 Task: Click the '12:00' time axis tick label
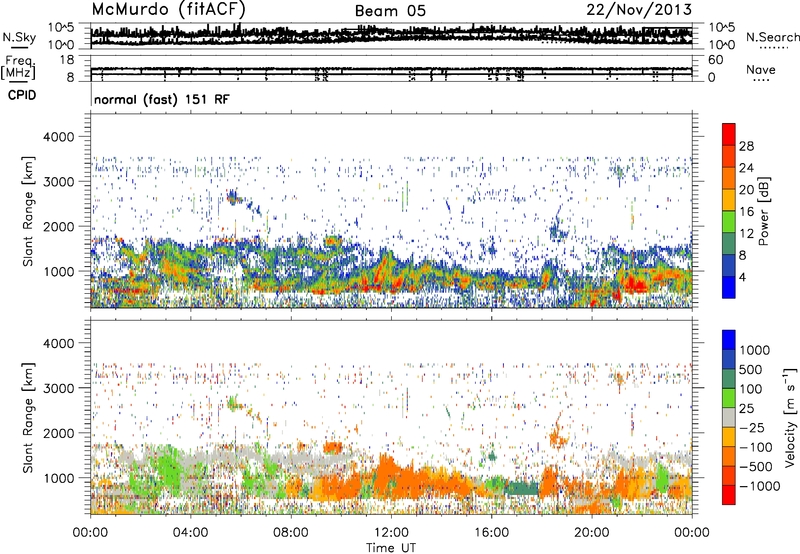pos(391,533)
